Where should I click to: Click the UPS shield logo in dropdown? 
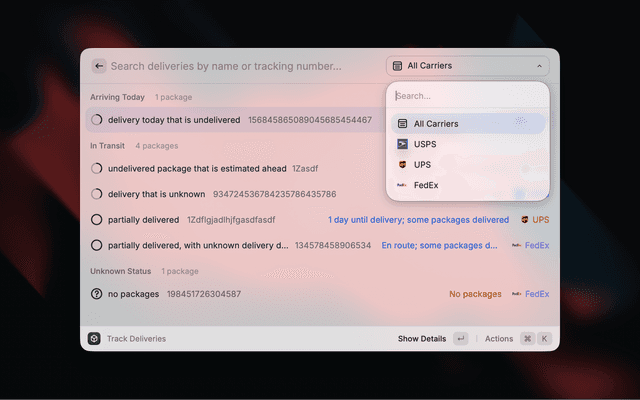point(402,165)
